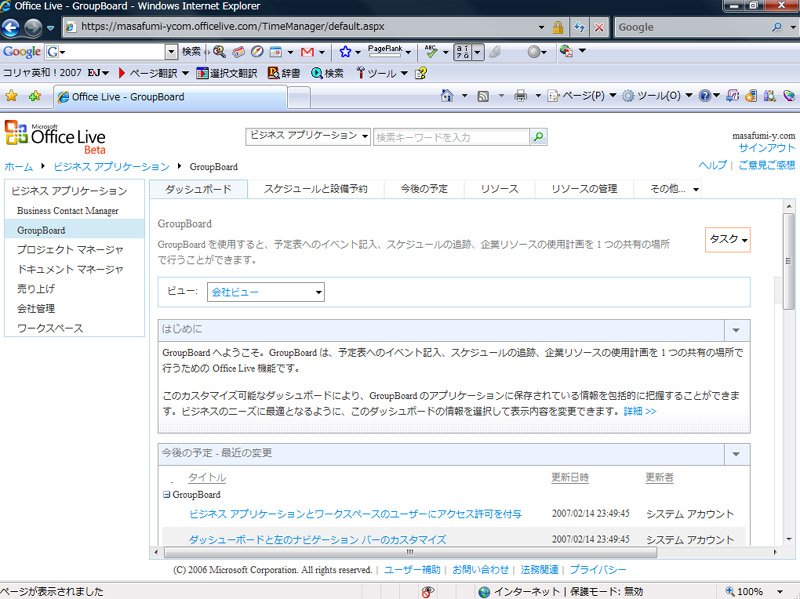Open ドキュメント マネージャ in sidebar

point(70,269)
